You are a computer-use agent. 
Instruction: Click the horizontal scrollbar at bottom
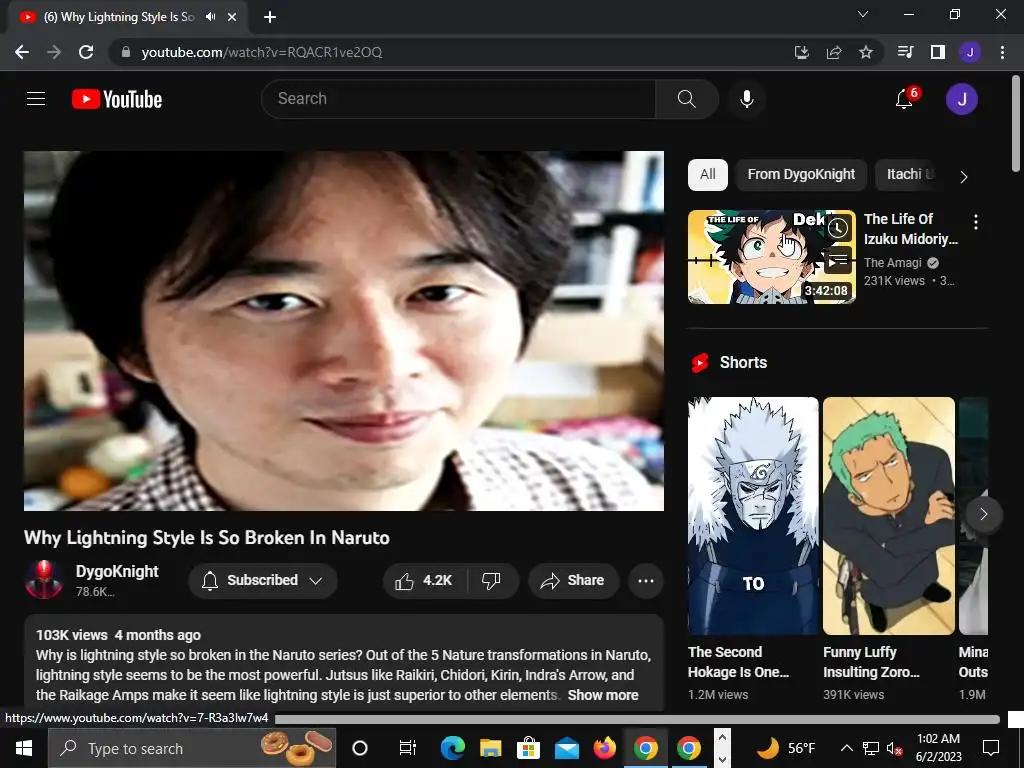click(x=637, y=719)
